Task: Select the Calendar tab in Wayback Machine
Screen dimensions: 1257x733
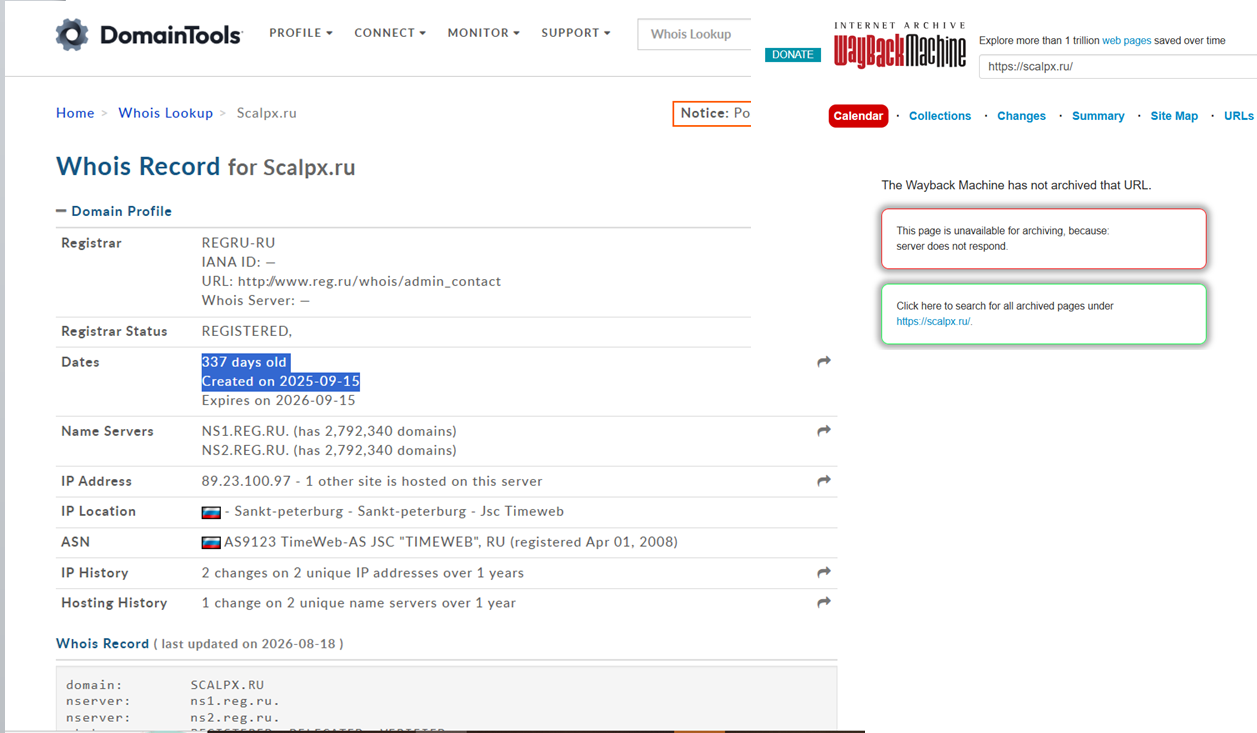Action: coord(858,116)
